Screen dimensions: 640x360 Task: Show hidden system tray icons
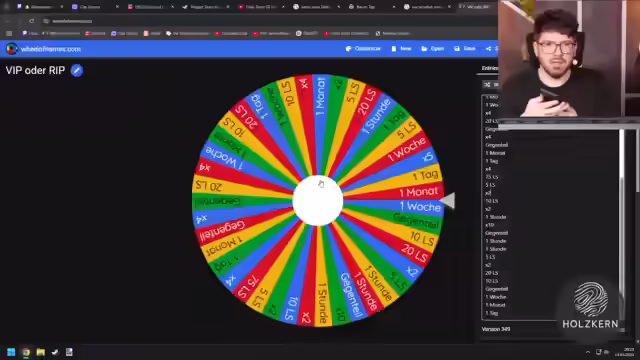(x=588, y=352)
